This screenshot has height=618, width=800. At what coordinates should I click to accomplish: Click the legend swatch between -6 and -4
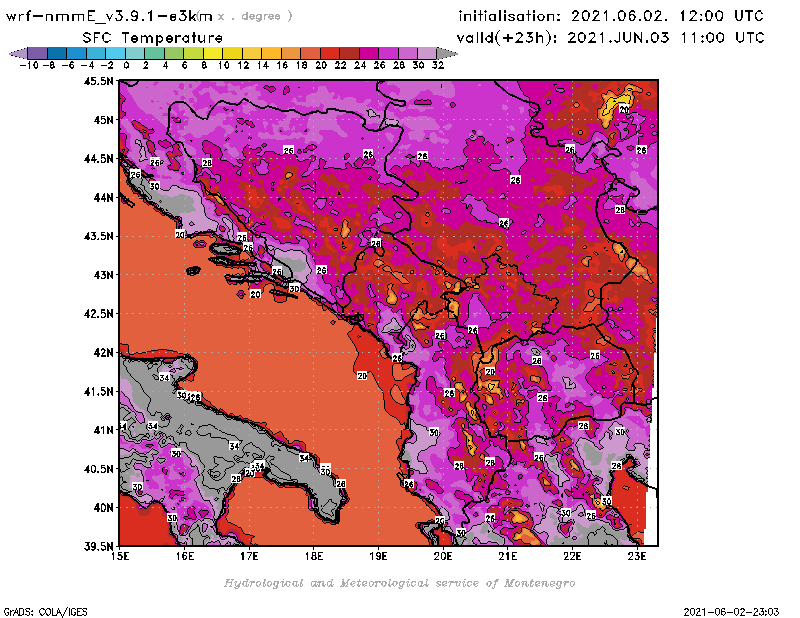tap(77, 53)
